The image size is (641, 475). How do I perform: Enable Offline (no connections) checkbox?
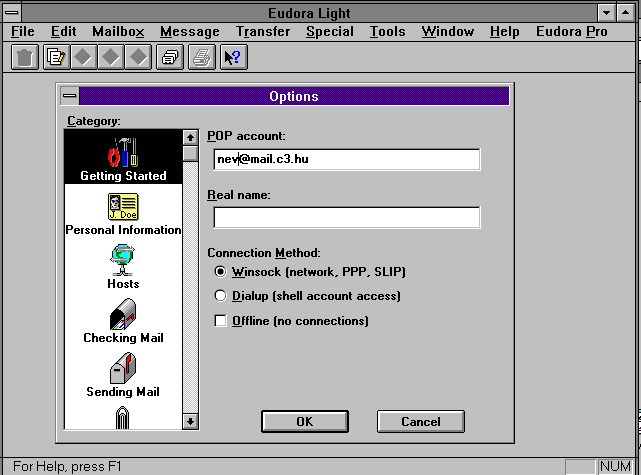[x=220, y=321]
